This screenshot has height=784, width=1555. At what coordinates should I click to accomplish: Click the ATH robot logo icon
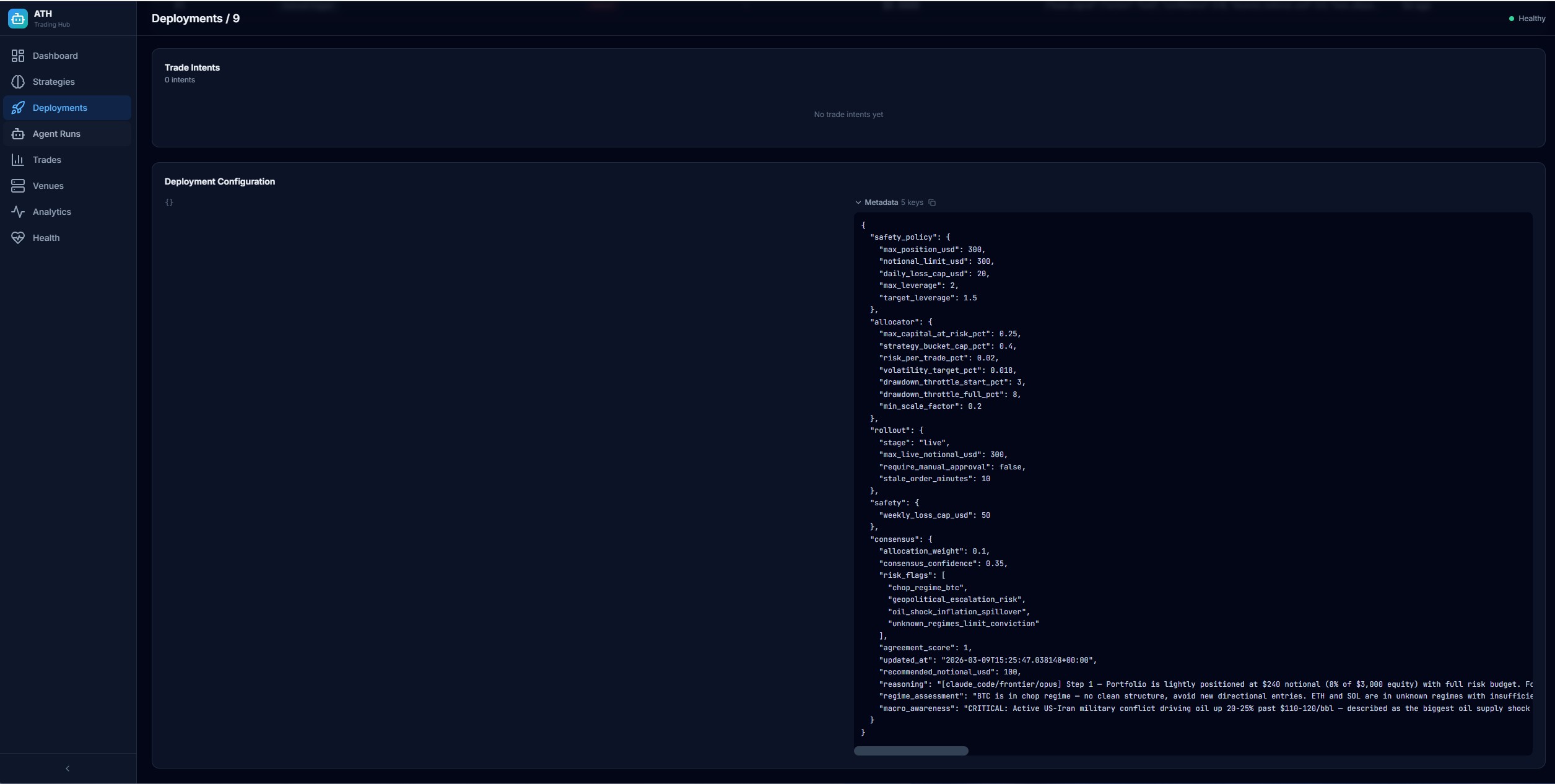(x=18, y=19)
